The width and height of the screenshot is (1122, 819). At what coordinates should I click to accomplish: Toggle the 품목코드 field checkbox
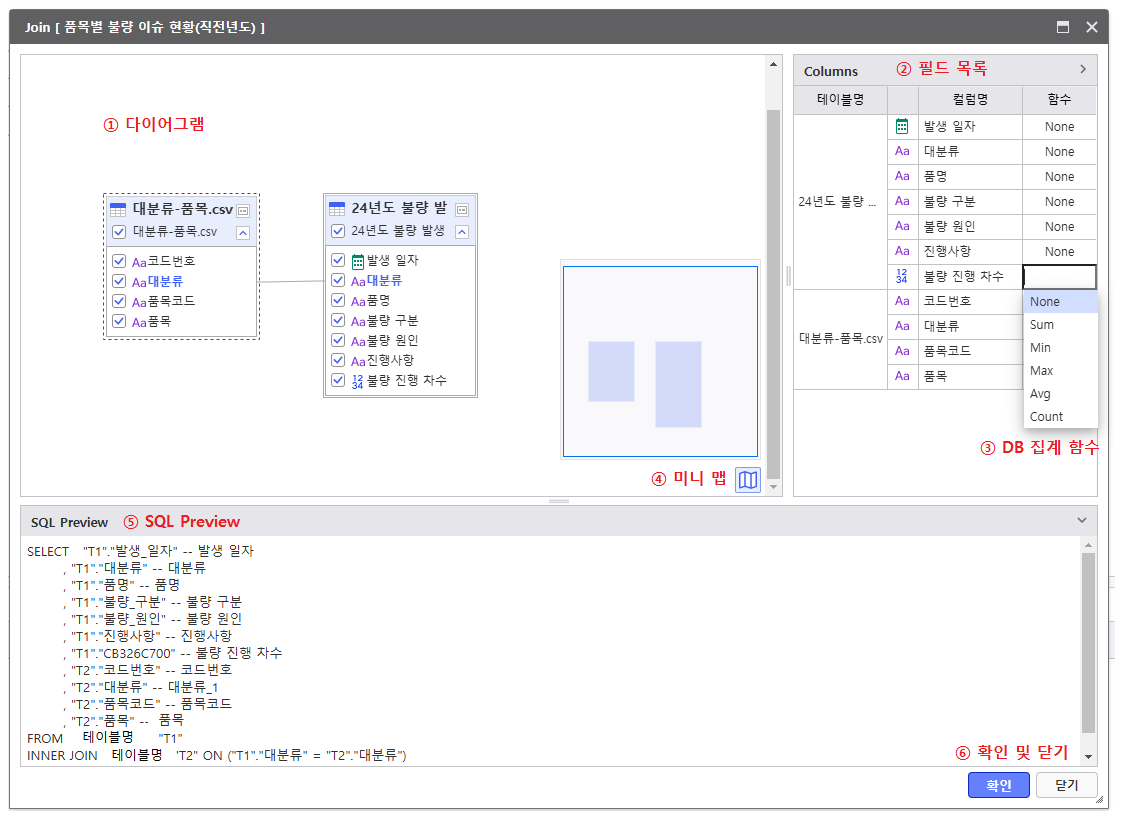tap(119, 301)
